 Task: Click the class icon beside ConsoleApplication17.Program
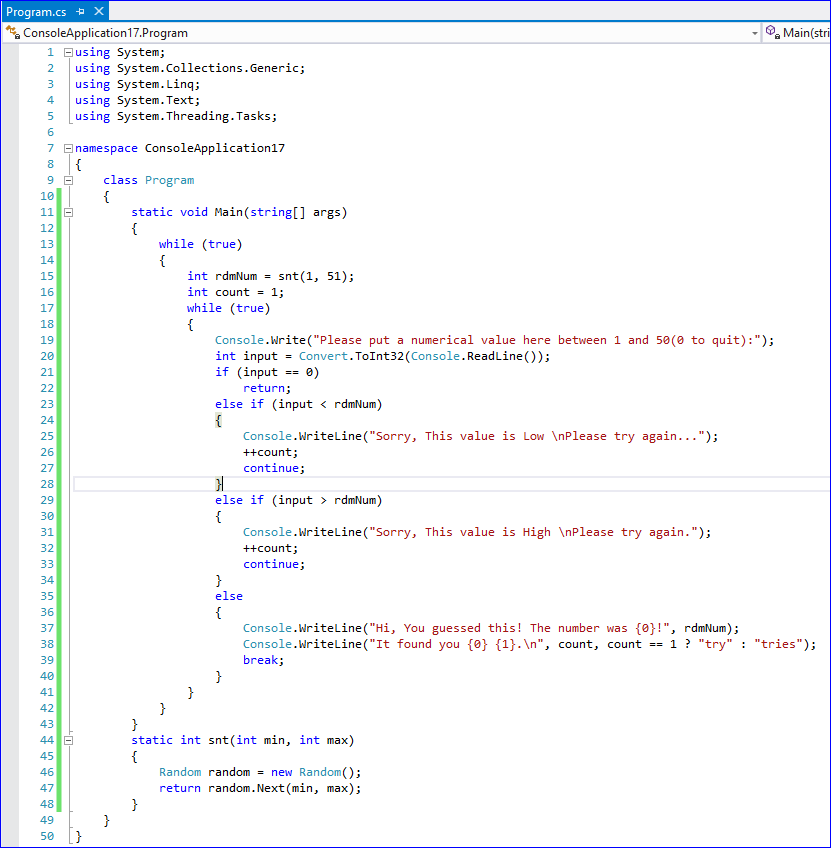[x=13, y=33]
